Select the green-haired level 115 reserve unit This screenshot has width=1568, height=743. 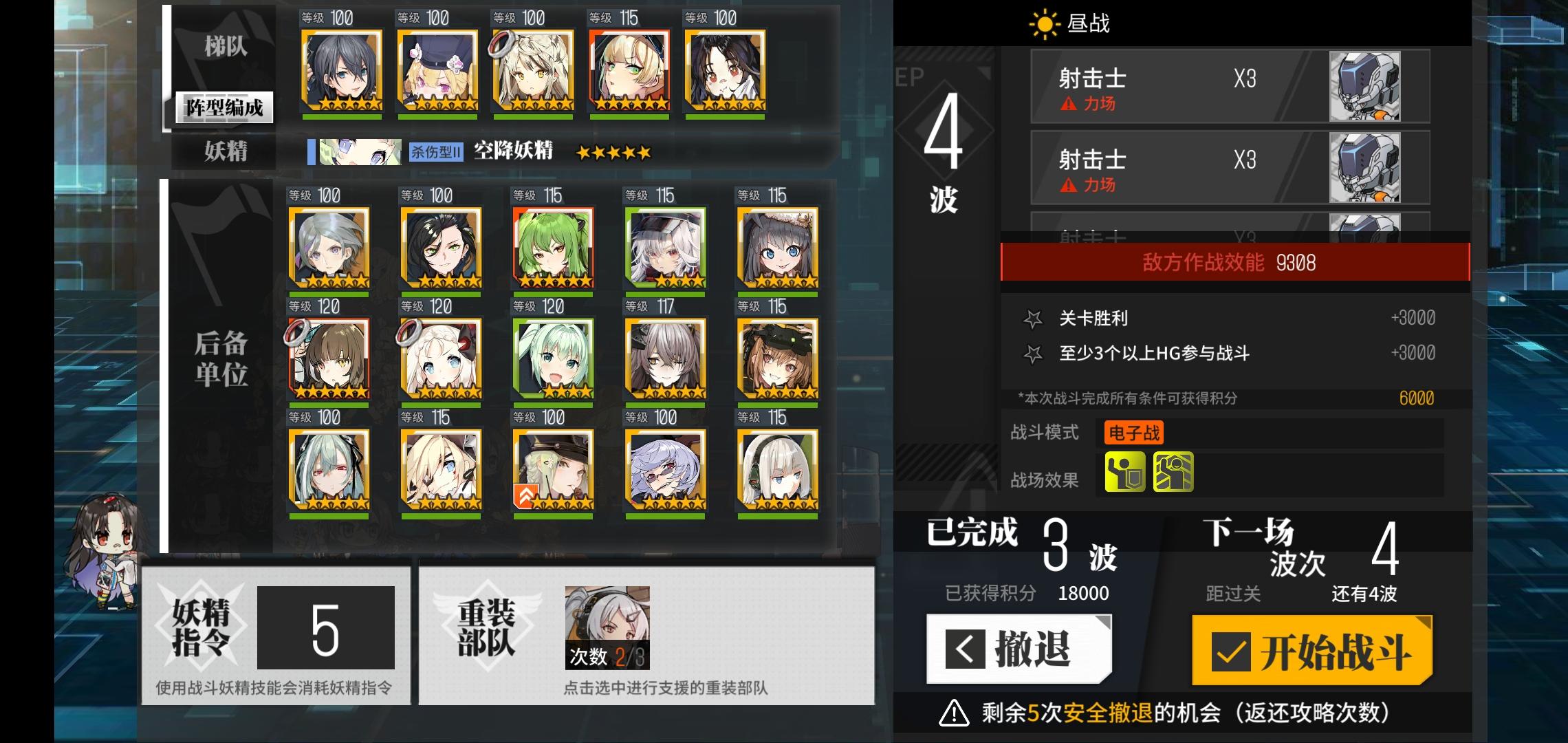[554, 248]
